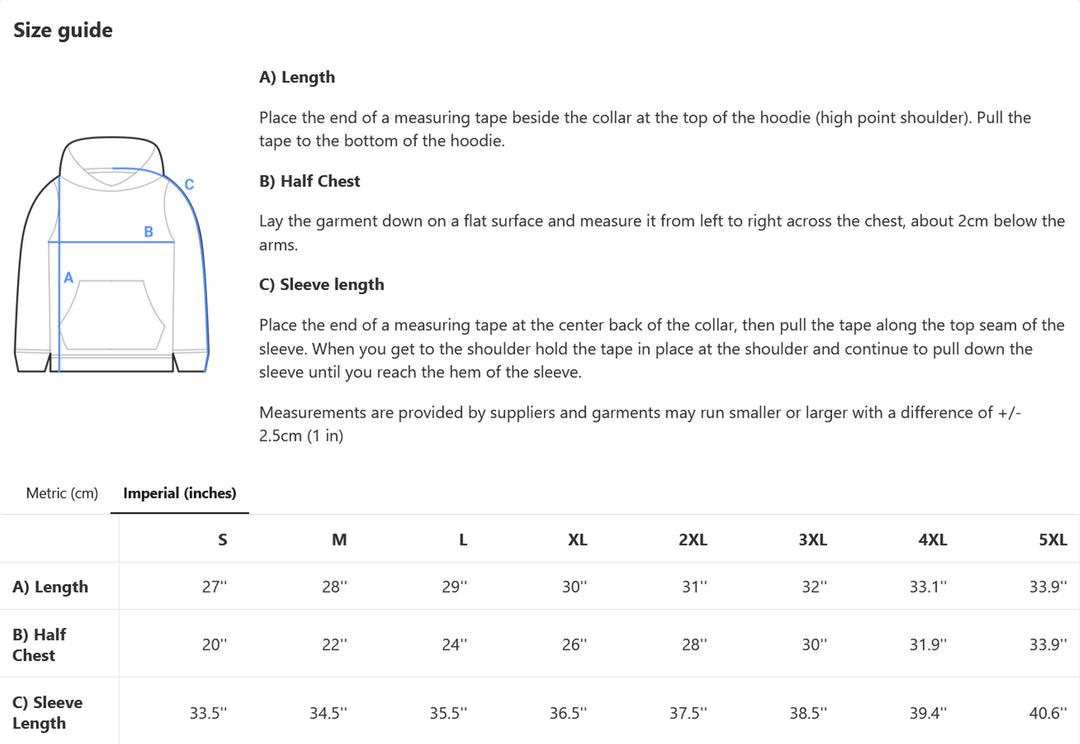
Task: Click the "C) Sleeve Length" row label in the table
Action: (x=47, y=713)
